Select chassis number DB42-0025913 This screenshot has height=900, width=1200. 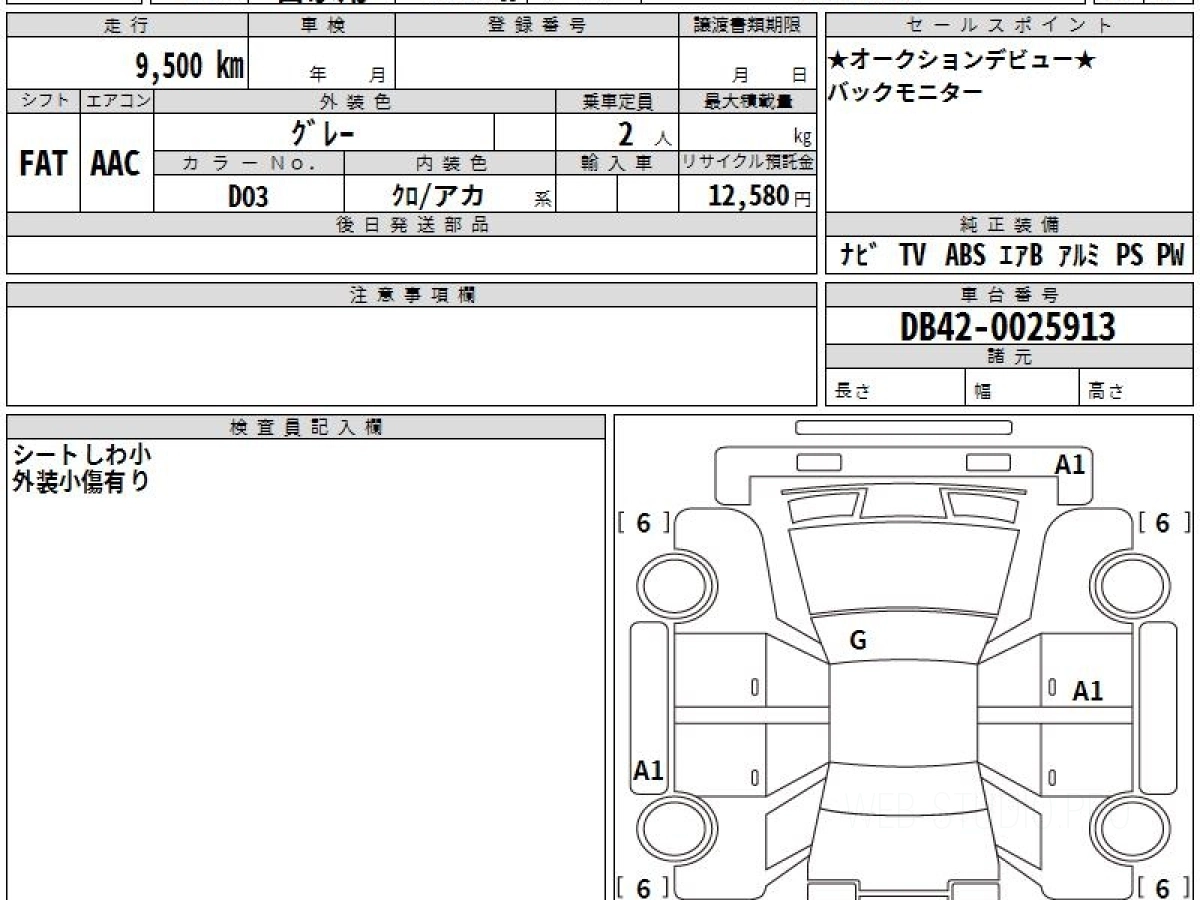tap(1008, 326)
